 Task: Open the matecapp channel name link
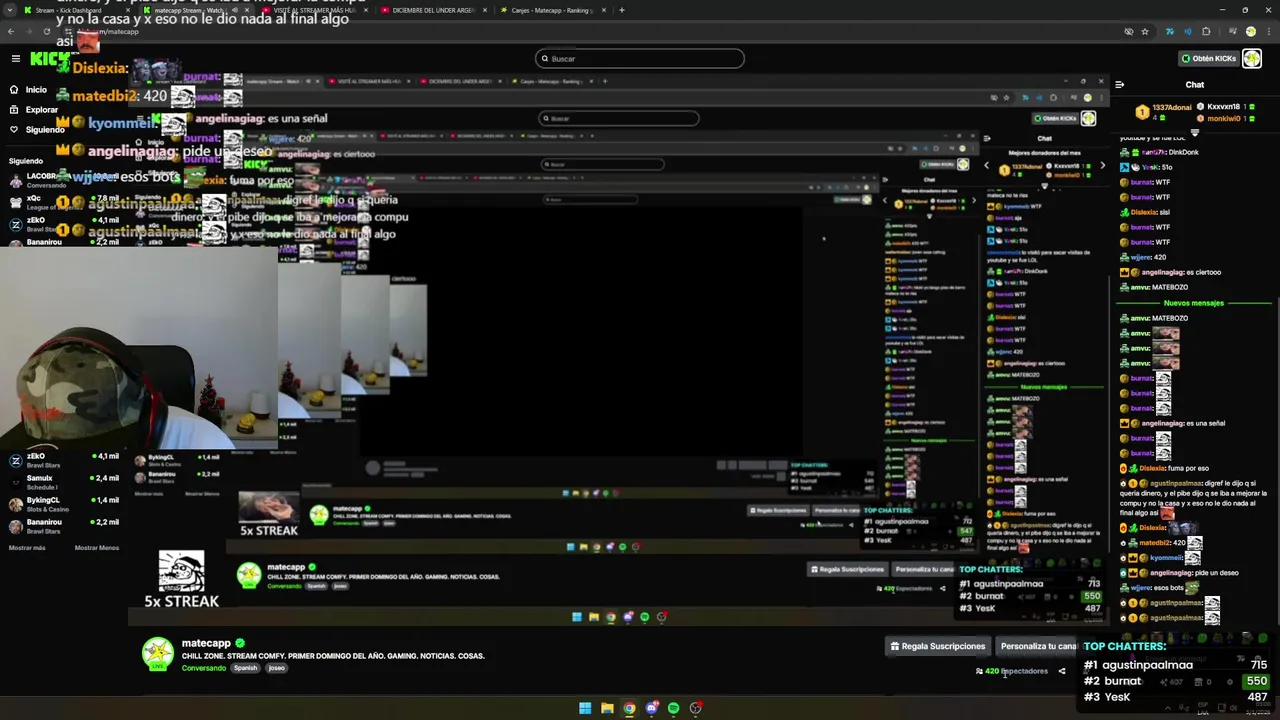[206, 643]
